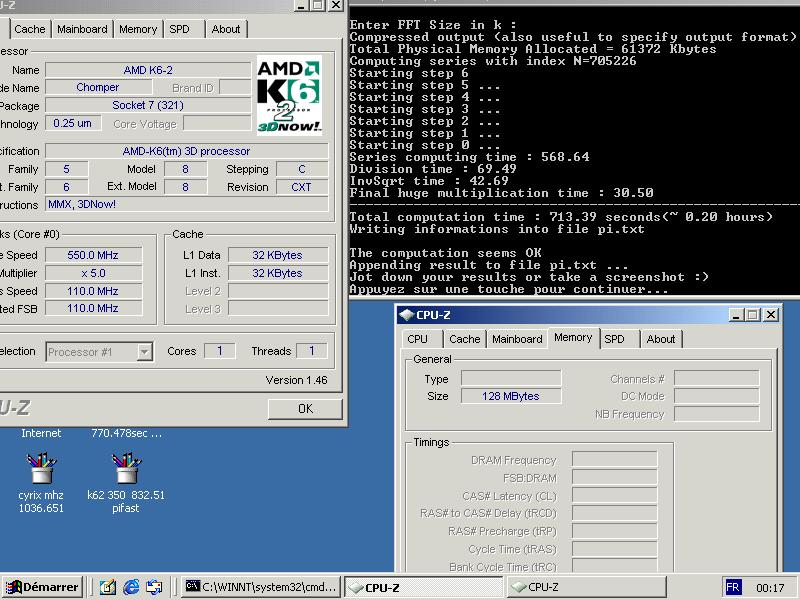800x600 pixels.
Task: Click Core Speed value 550.0 MHz
Action: 93,255
